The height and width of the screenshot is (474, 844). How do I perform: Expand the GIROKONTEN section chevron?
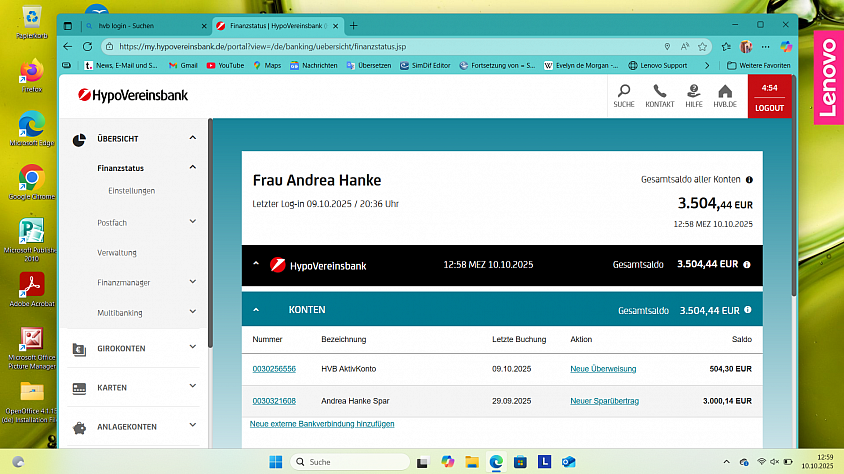point(193,348)
